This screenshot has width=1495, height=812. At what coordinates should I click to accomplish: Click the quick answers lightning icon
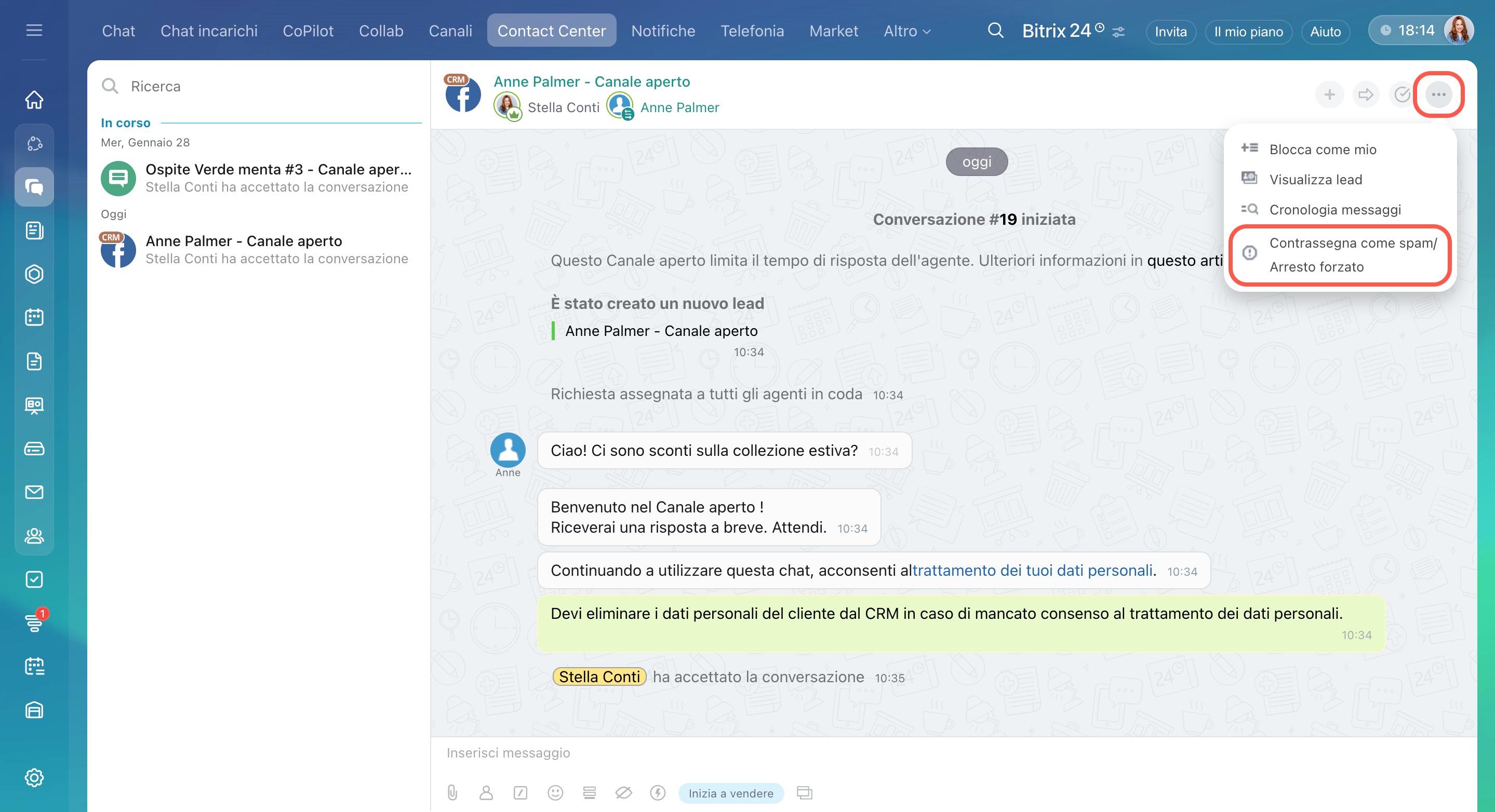(658, 792)
